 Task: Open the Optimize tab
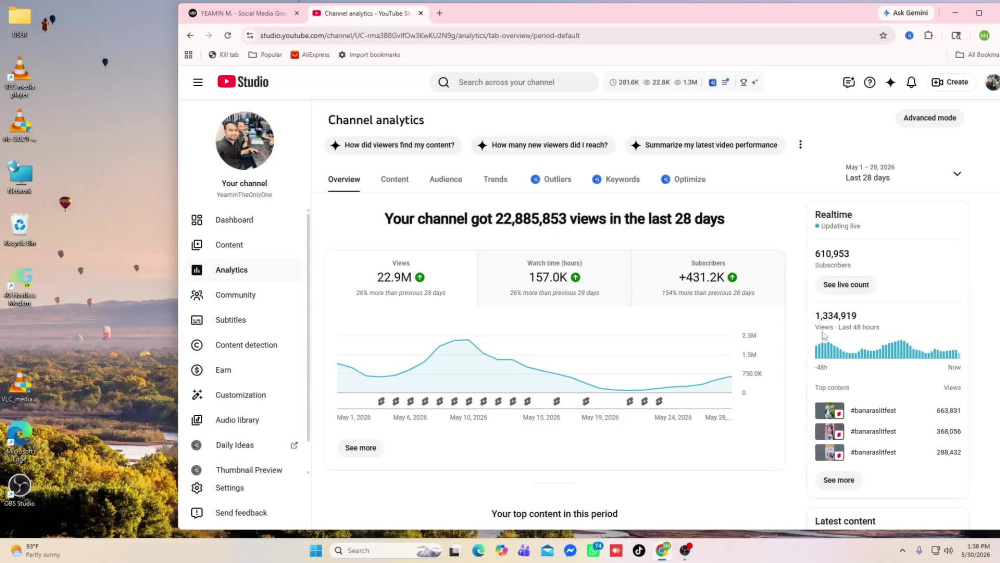[683, 179]
